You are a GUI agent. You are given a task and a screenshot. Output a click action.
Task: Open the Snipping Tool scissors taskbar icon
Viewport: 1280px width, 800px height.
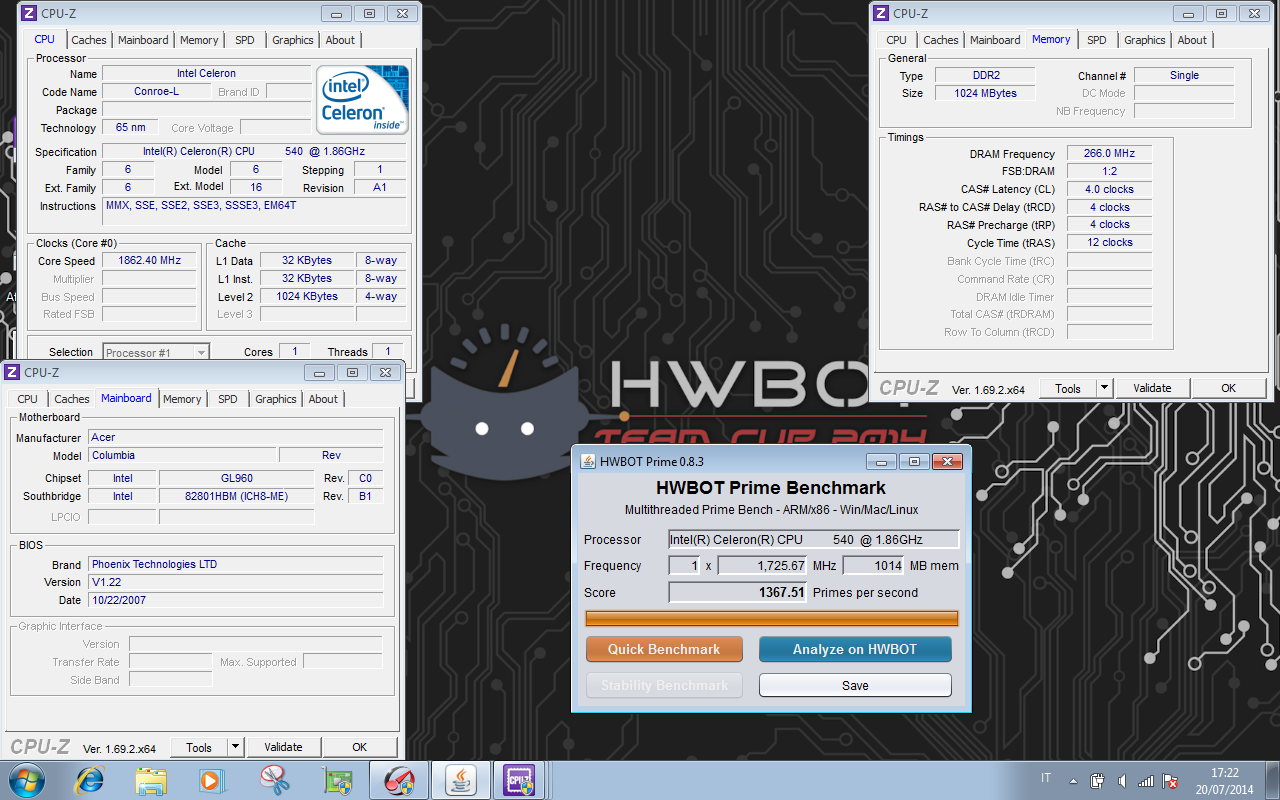pyautogui.click(x=274, y=779)
